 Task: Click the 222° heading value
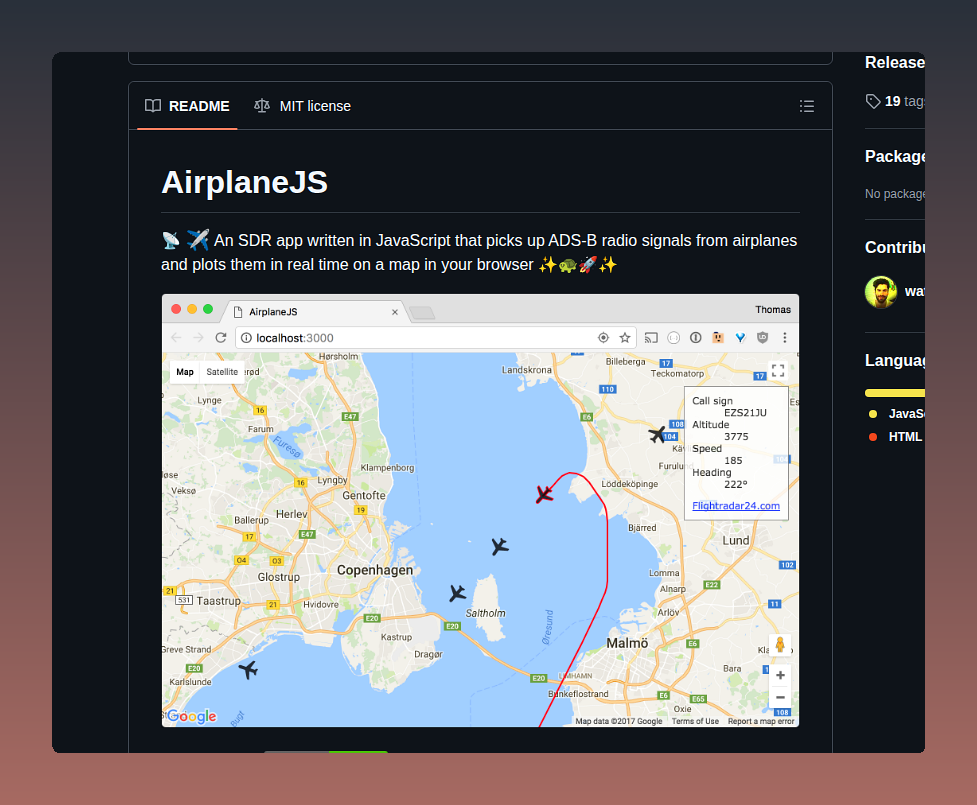coord(736,484)
